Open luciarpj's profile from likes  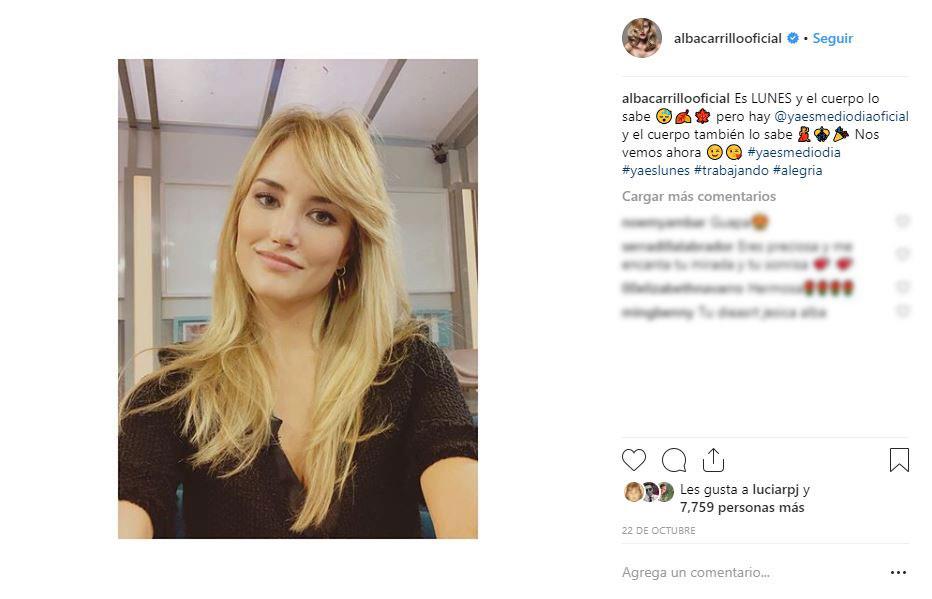776,490
